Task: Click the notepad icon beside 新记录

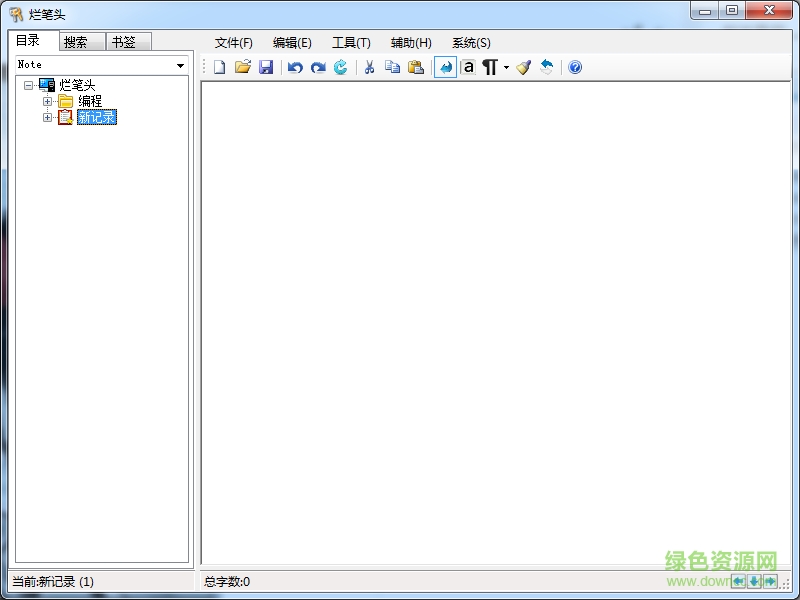Action: (x=65, y=117)
